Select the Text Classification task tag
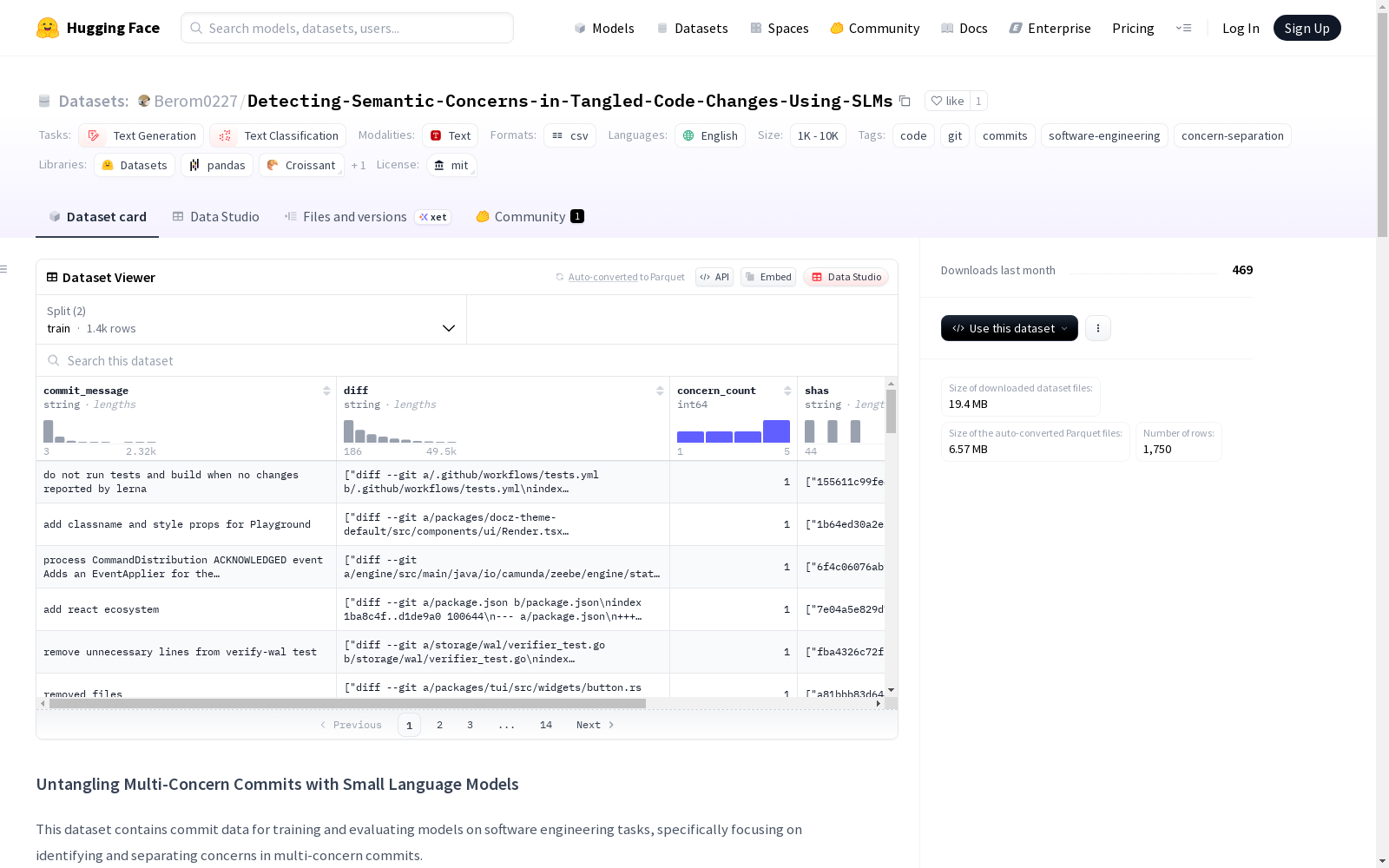Screen dimensions: 1389x868 [278, 135]
